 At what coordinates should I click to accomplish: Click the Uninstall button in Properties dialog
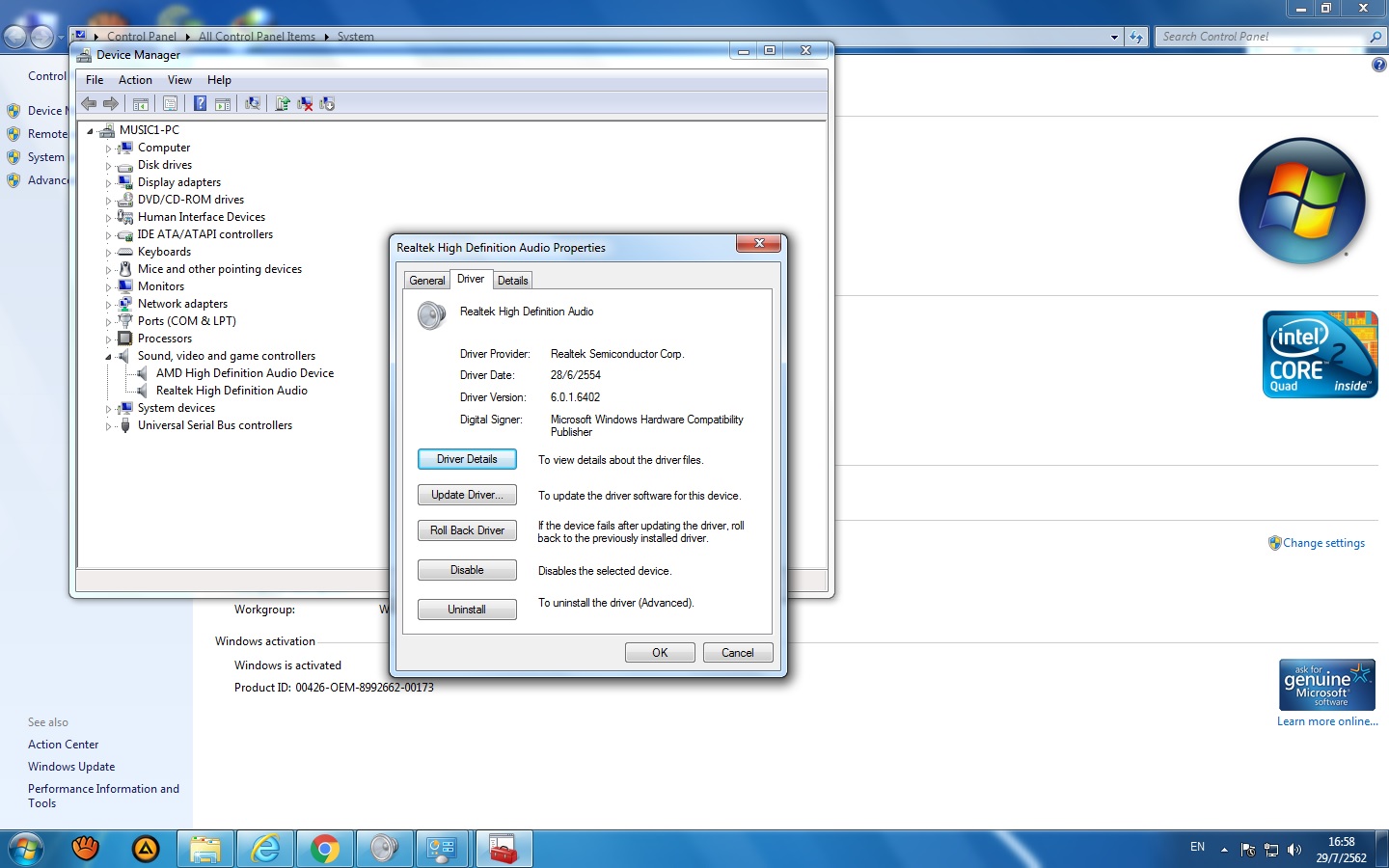[467, 610]
